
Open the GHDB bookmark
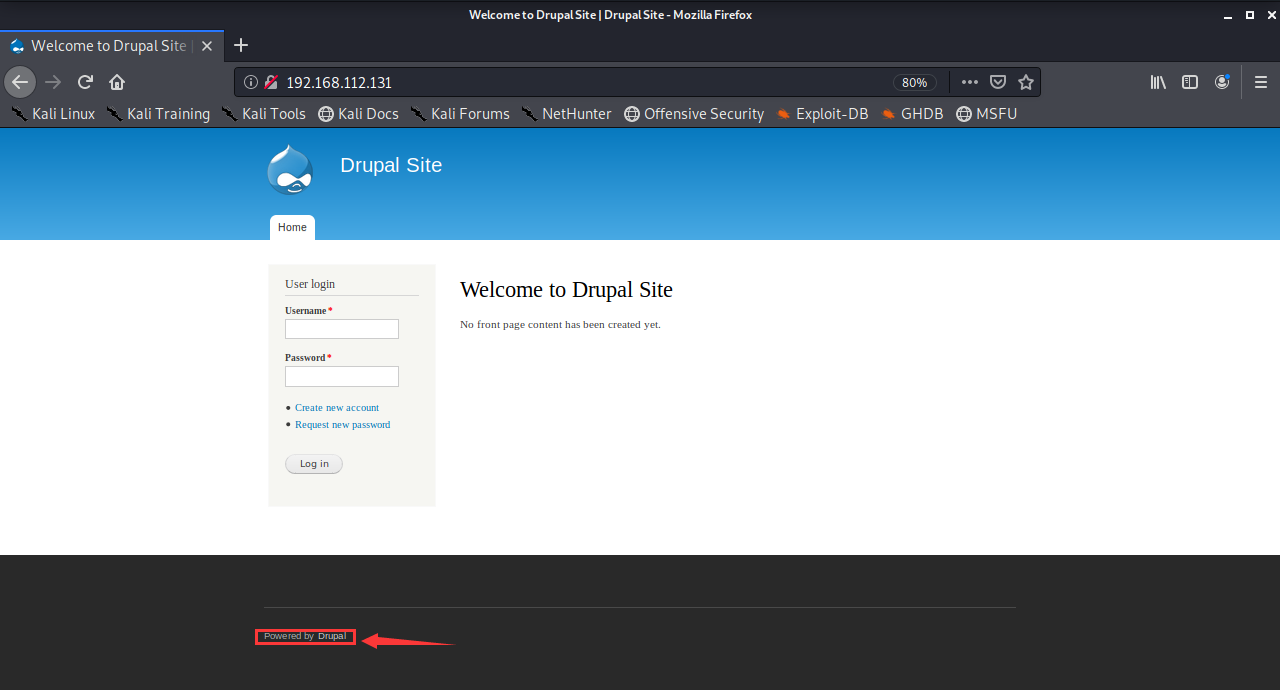pyautogui.click(x=911, y=114)
